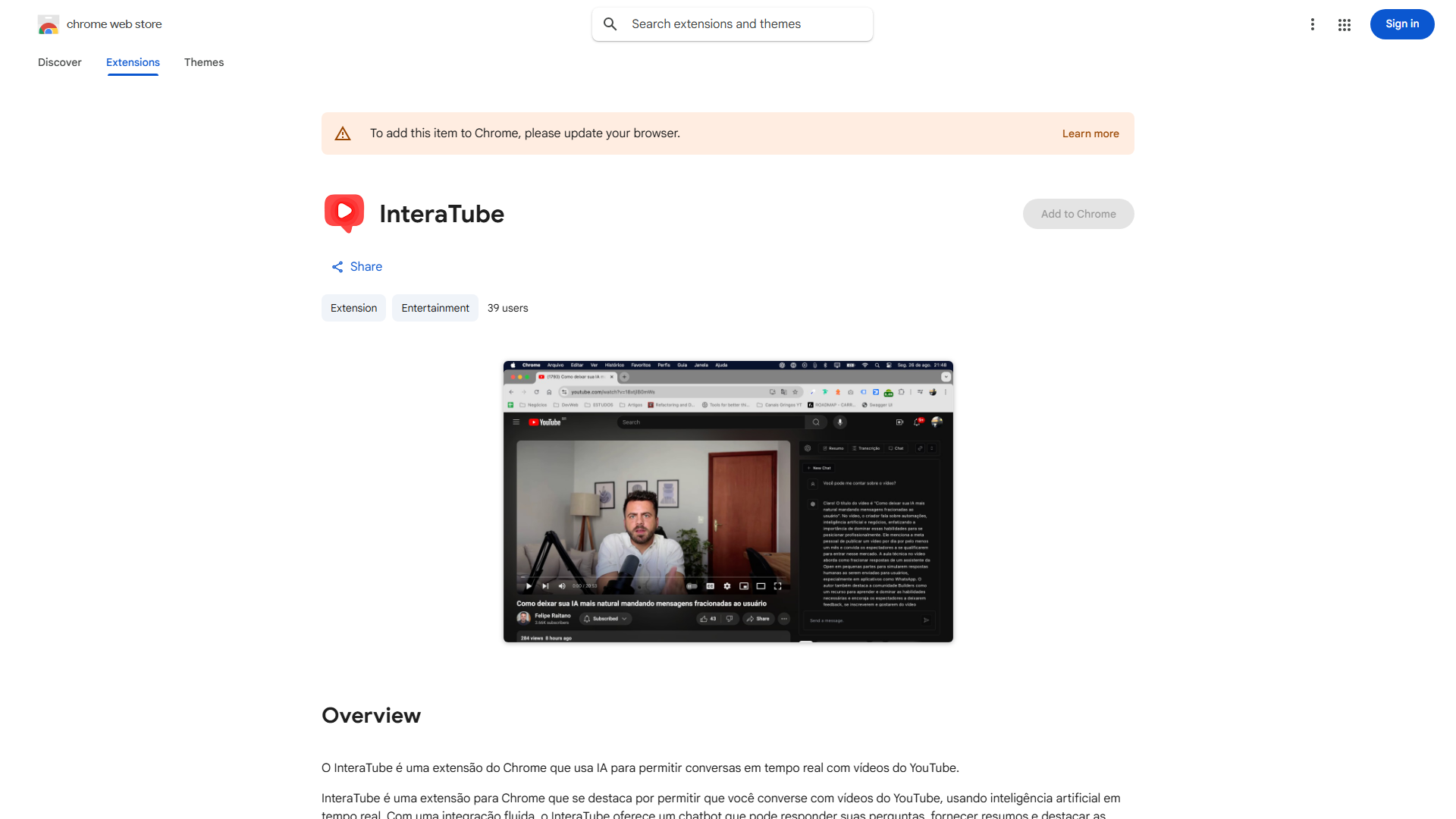1456x819 pixels.
Task: Open the Extensions section
Action: (x=133, y=62)
